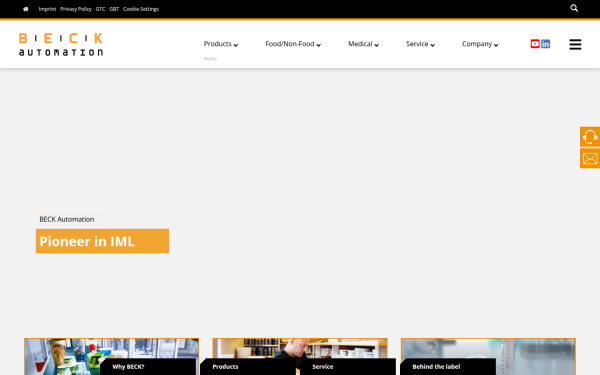Screen dimensions: 600x375
Task: Open the Products tile label at bottom
Action: click(225, 367)
